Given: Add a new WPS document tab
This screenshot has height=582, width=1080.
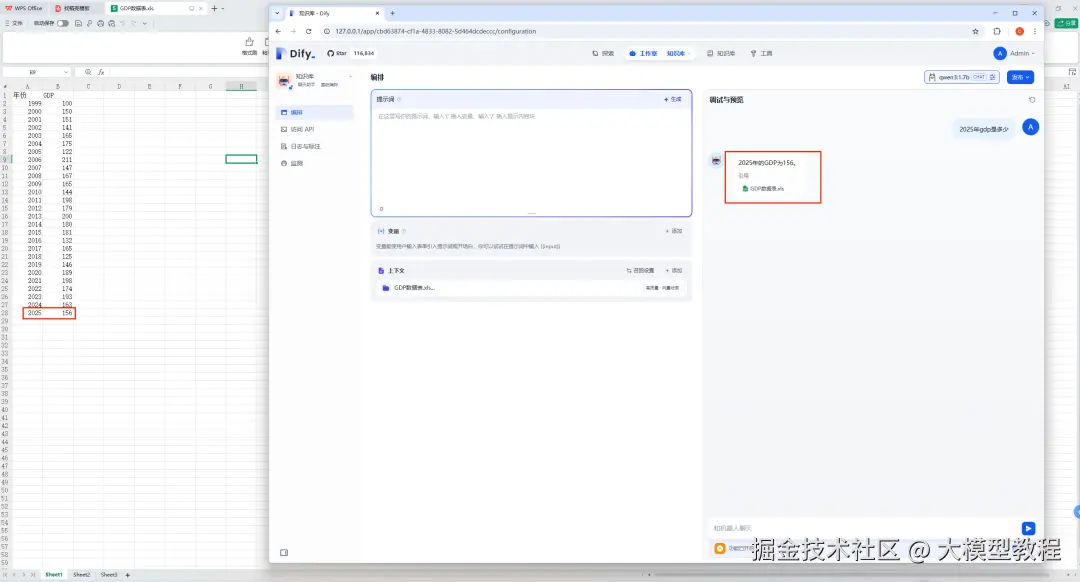Looking at the screenshot, I should pos(214,8).
